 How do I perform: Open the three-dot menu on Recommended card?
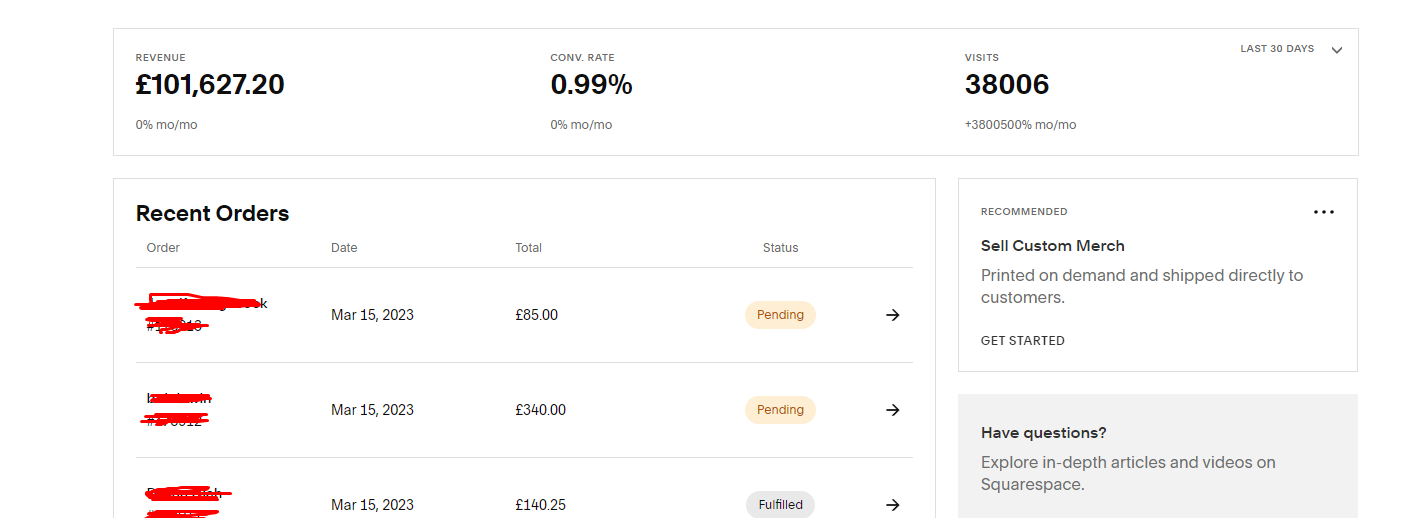(x=1324, y=212)
